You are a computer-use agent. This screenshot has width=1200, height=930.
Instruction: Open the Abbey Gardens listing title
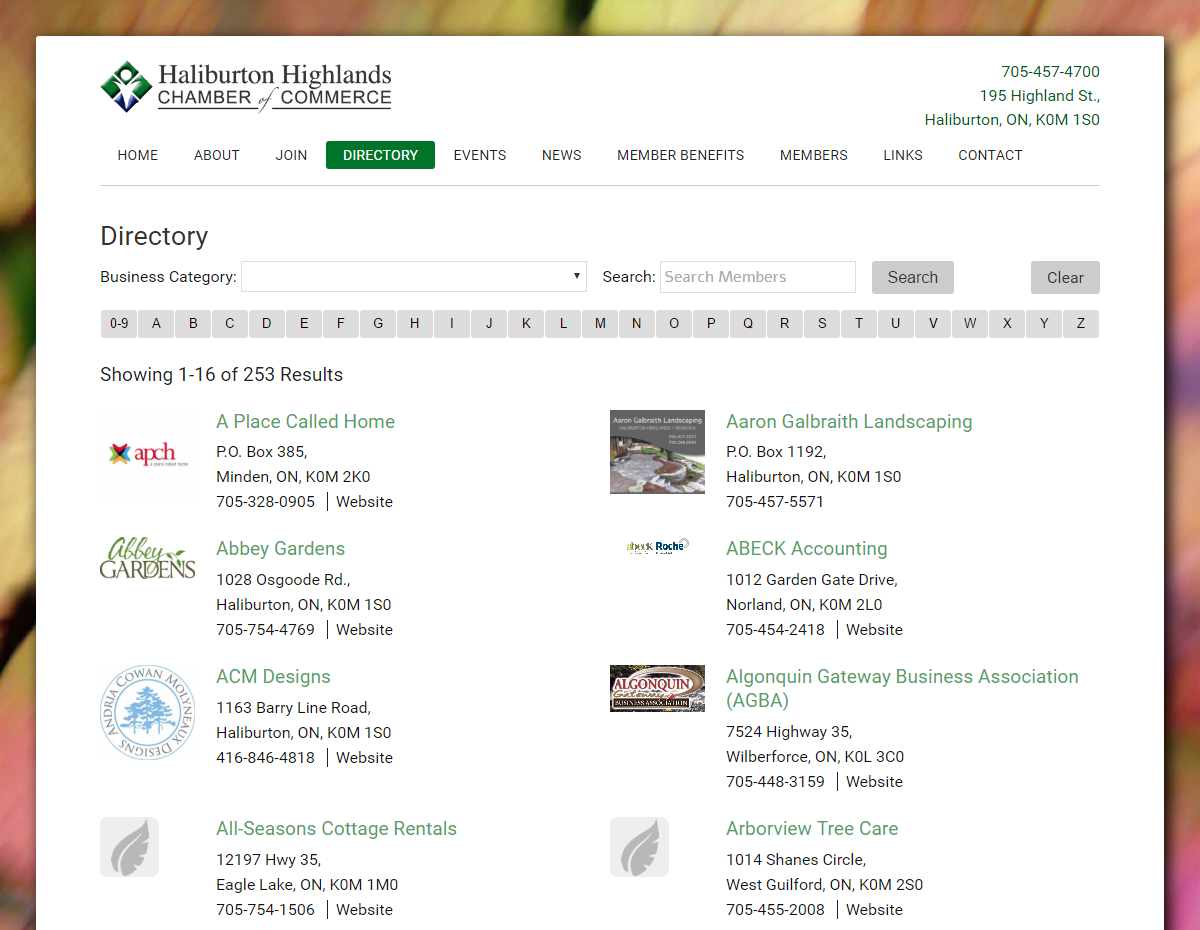click(x=280, y=548)
